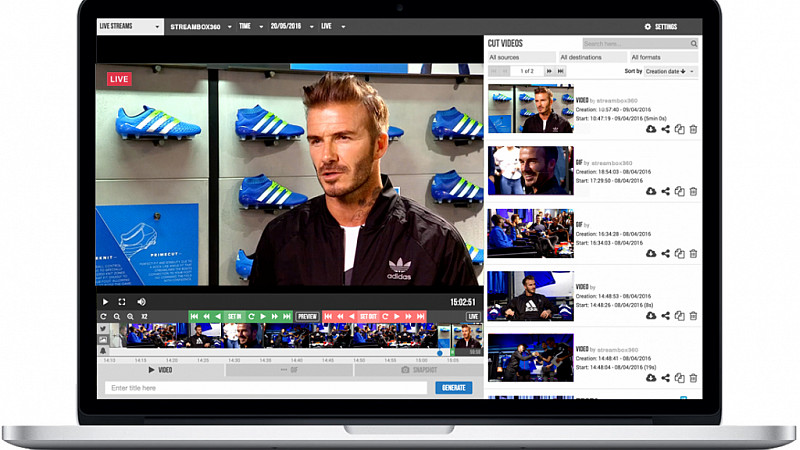This screenshot has width=800, height=450.
Task: Open the All destinations filter
Action: click(592, 57)
